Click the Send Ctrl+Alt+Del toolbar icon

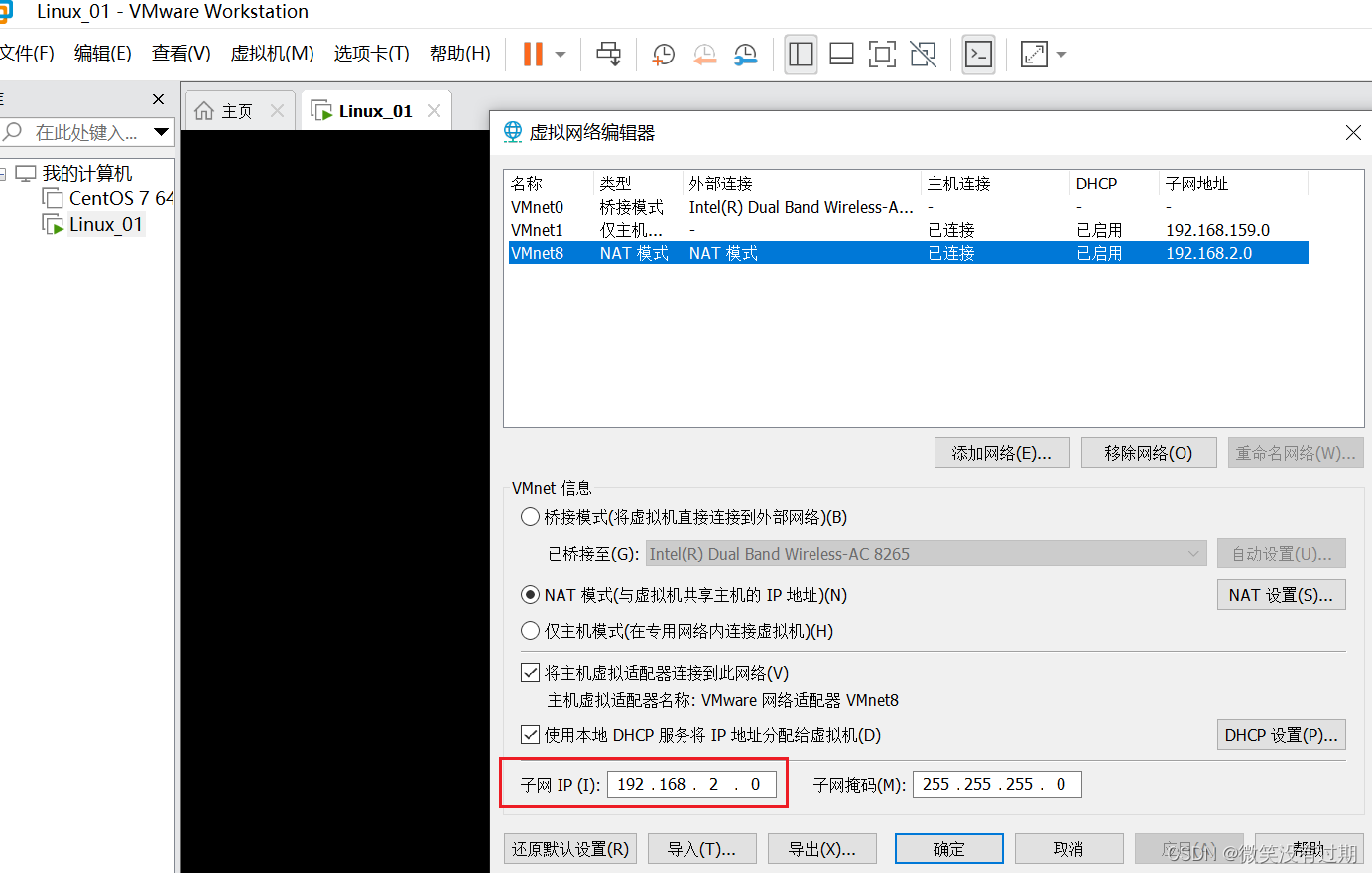point(608,54)
